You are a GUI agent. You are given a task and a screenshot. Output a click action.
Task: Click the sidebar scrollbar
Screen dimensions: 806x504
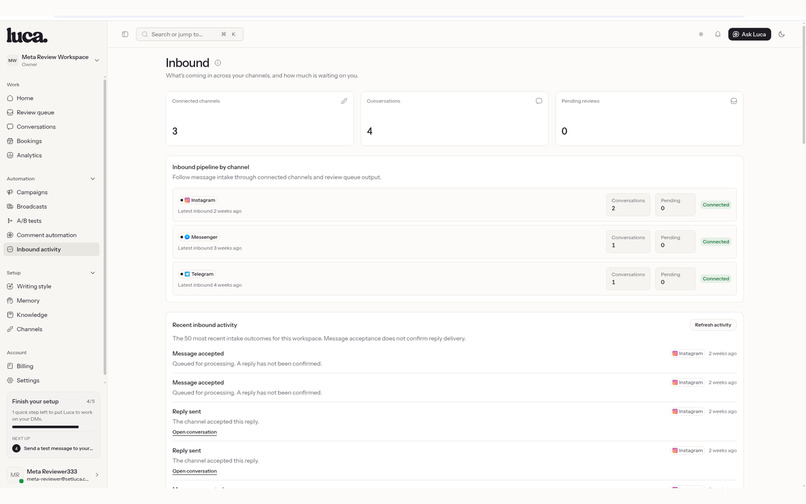[x=105, y=226]
